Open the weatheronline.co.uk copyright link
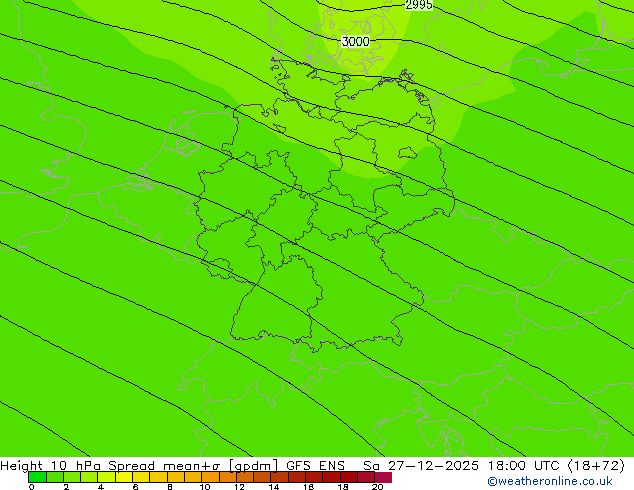Viewport: 634px width, 490px height. [x=550, y=481]
